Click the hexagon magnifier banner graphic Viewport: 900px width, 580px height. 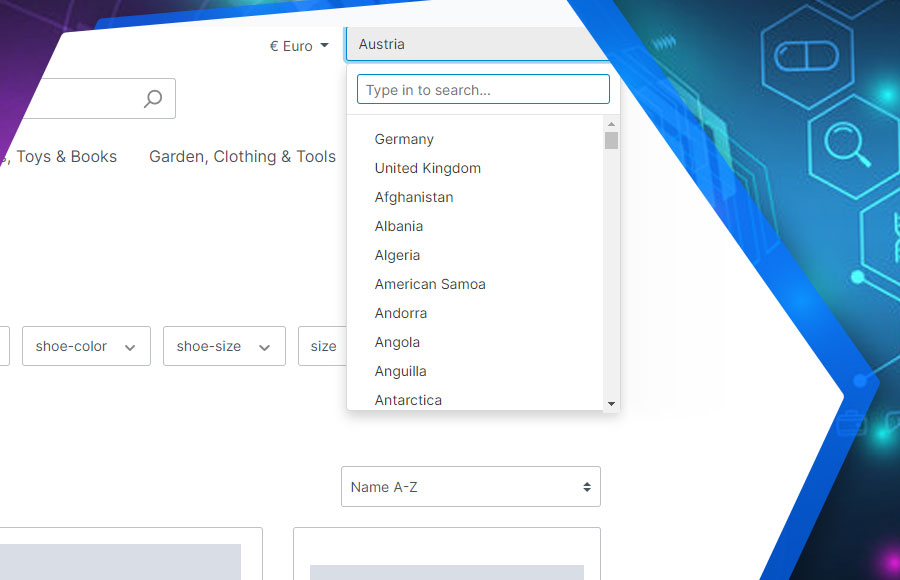(x=849, y=145)
